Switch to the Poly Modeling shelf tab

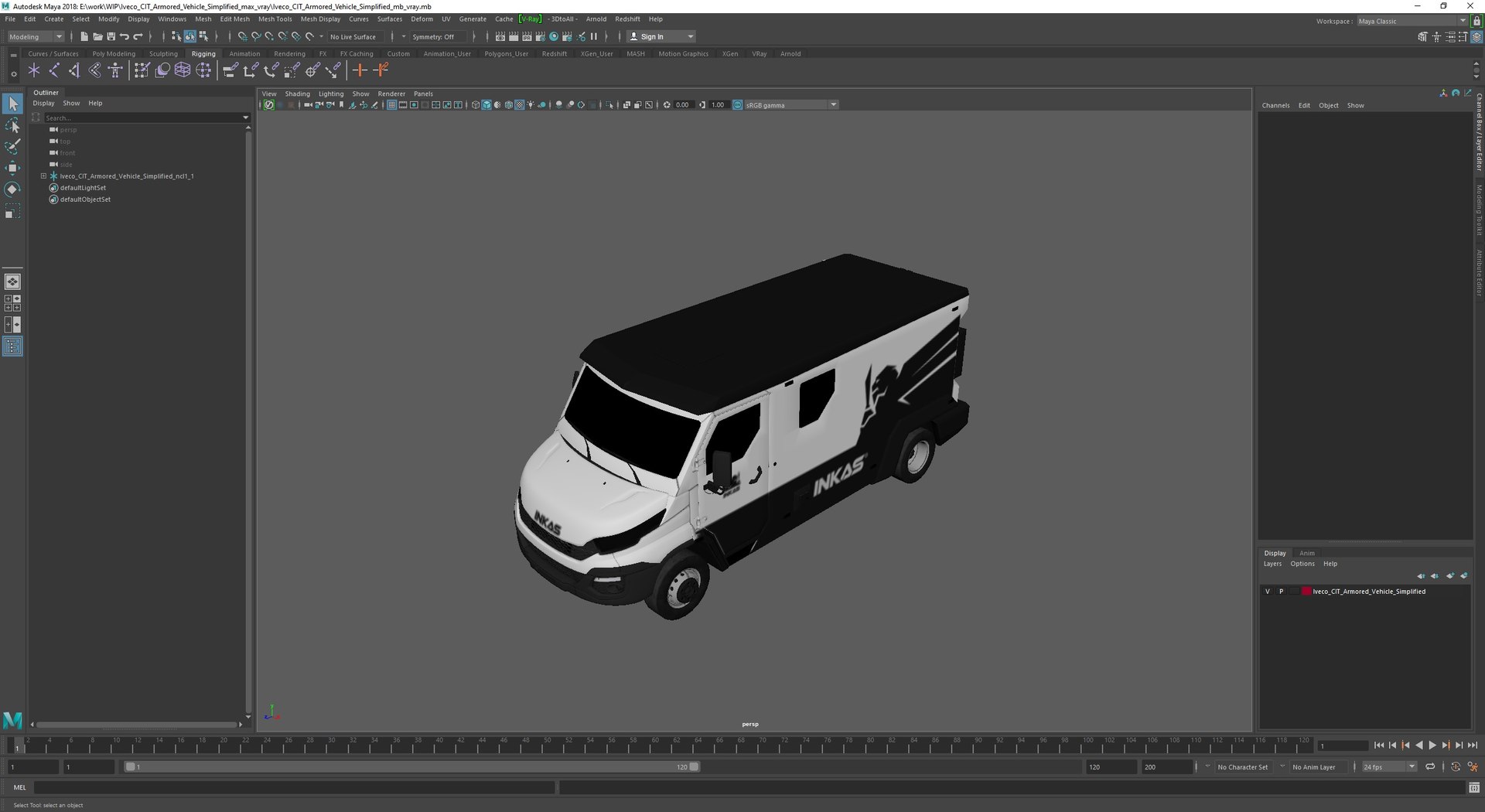click(x=114, y=54)
